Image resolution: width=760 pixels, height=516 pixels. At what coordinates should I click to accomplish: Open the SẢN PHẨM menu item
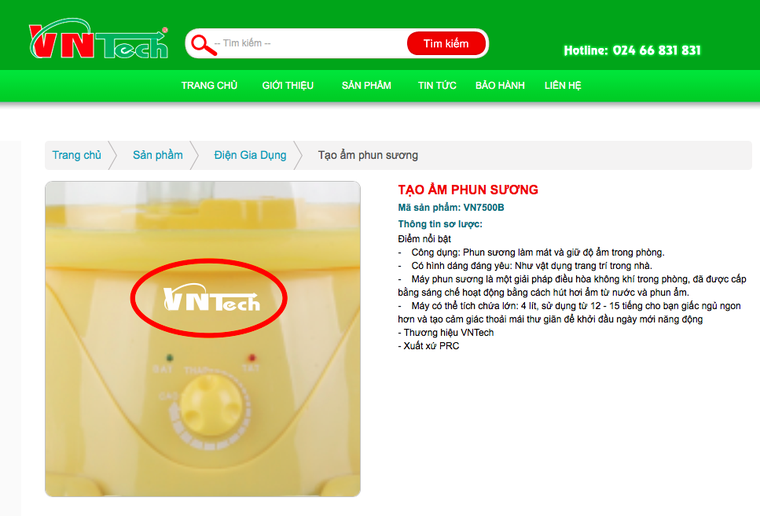[x=366, y=86]
